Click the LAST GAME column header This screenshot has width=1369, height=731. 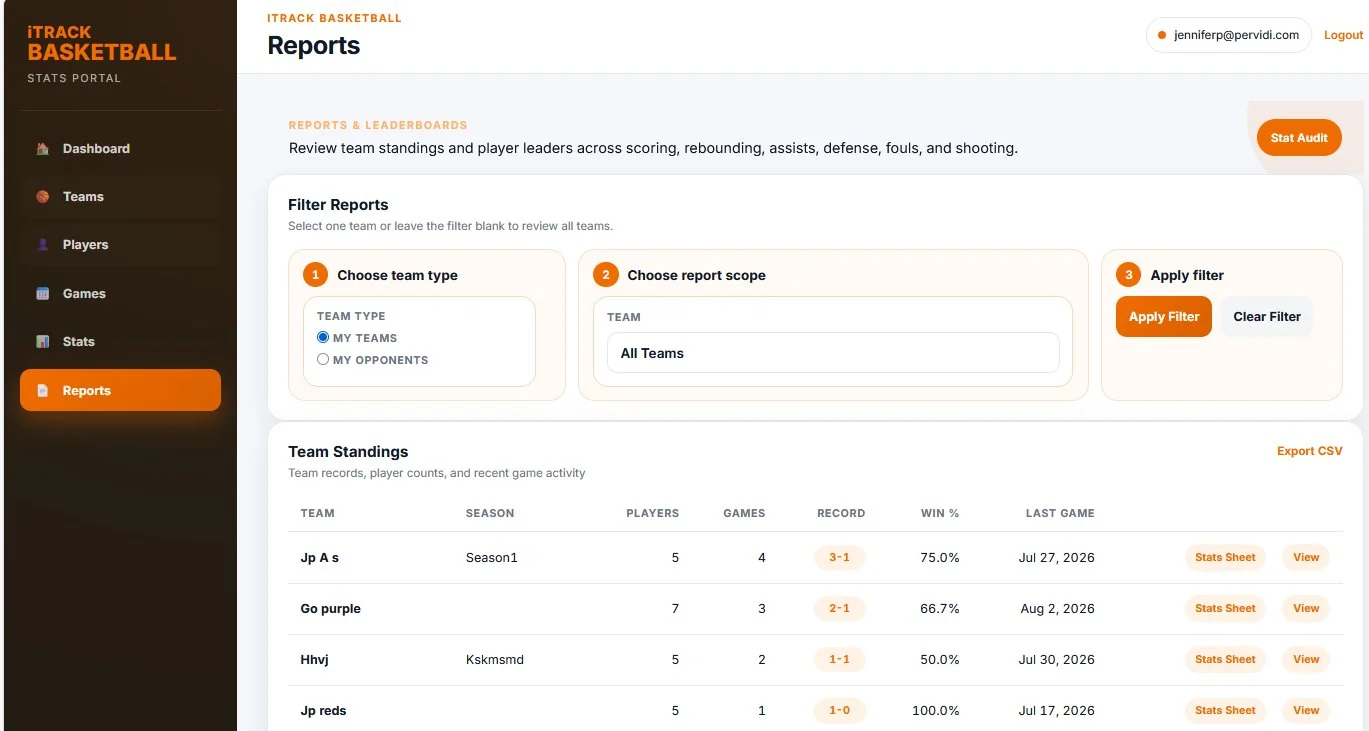[x=1060, y=513]
